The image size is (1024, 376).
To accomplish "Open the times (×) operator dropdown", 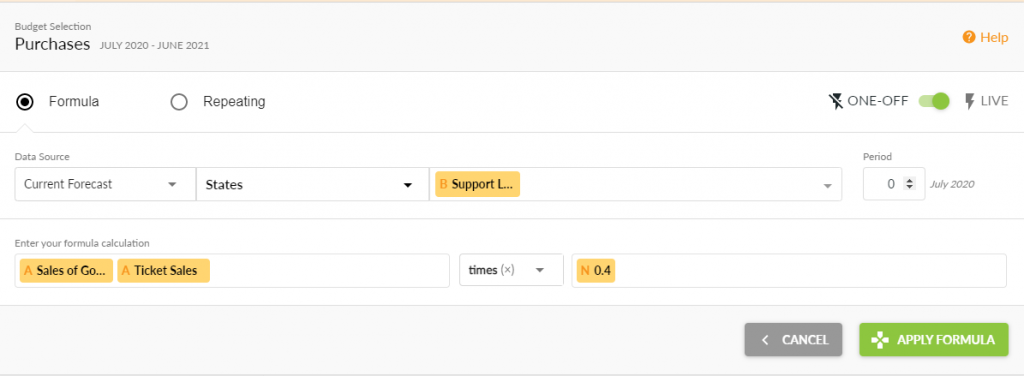I will (x=511, y=270).
